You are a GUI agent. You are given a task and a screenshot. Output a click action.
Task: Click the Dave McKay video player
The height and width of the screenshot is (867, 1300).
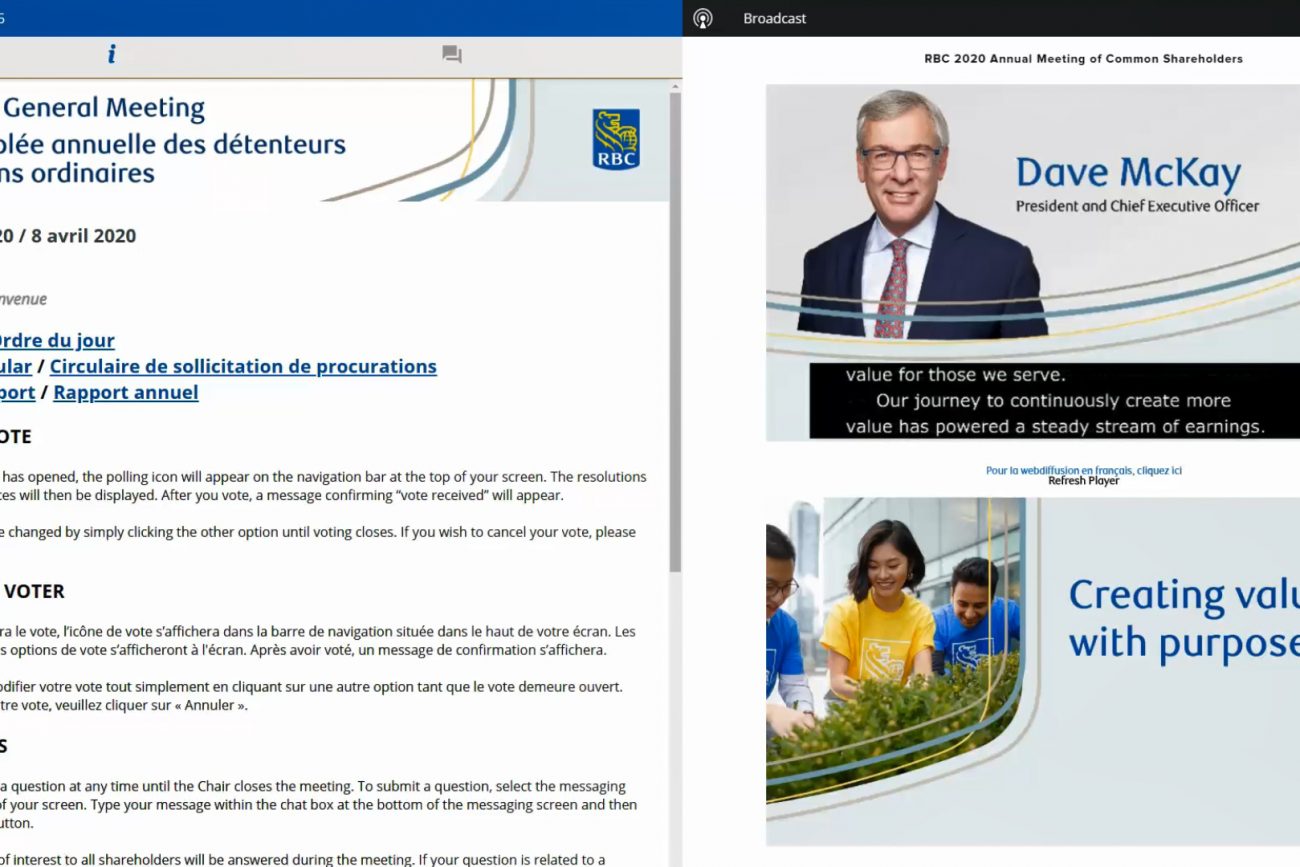tap(1033, 262)
